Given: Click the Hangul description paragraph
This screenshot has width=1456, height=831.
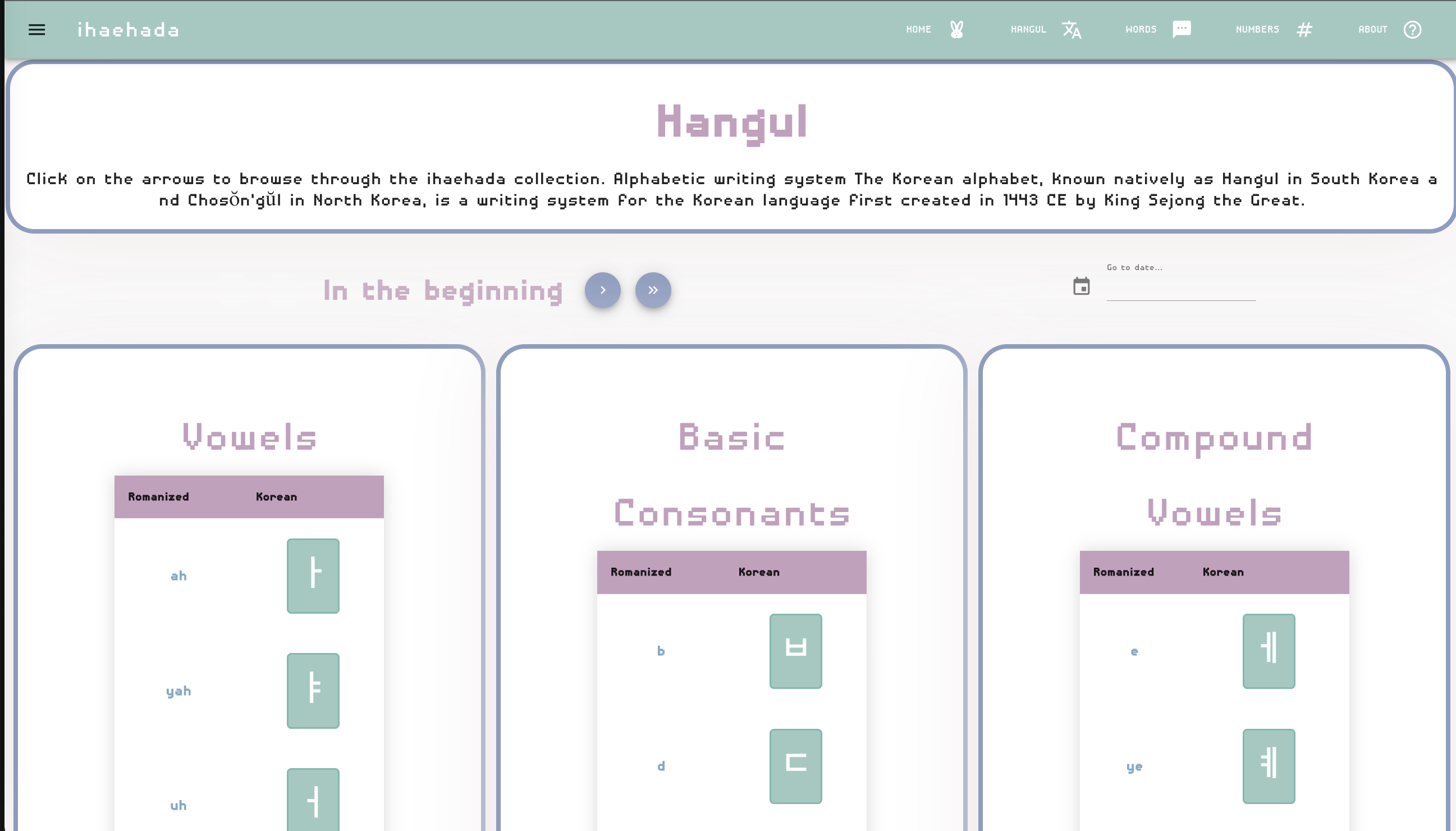Looking at the screenshot, I should (x=732, y=189).
